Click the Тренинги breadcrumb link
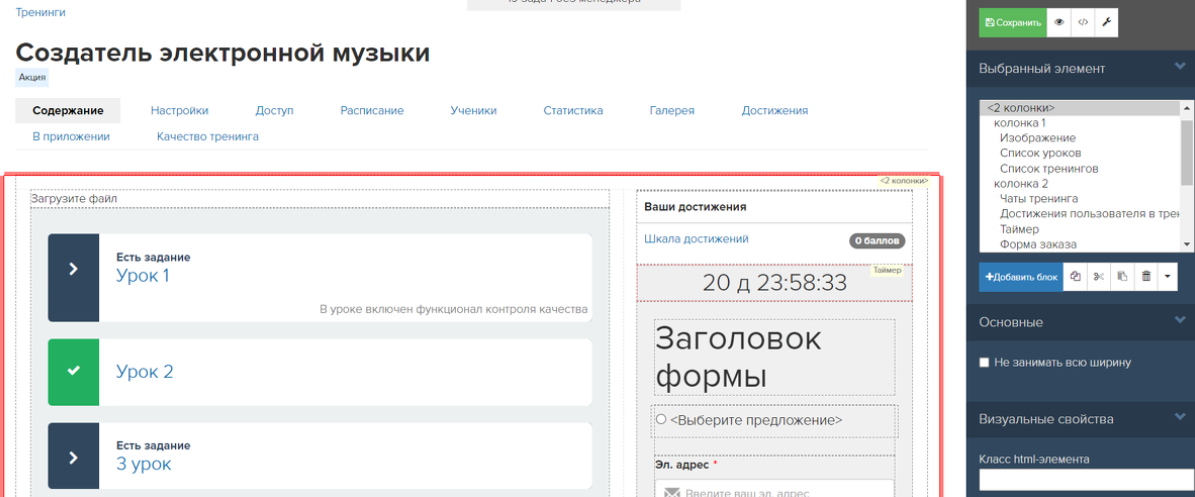 pyautogui.click(x=40, y=12)
